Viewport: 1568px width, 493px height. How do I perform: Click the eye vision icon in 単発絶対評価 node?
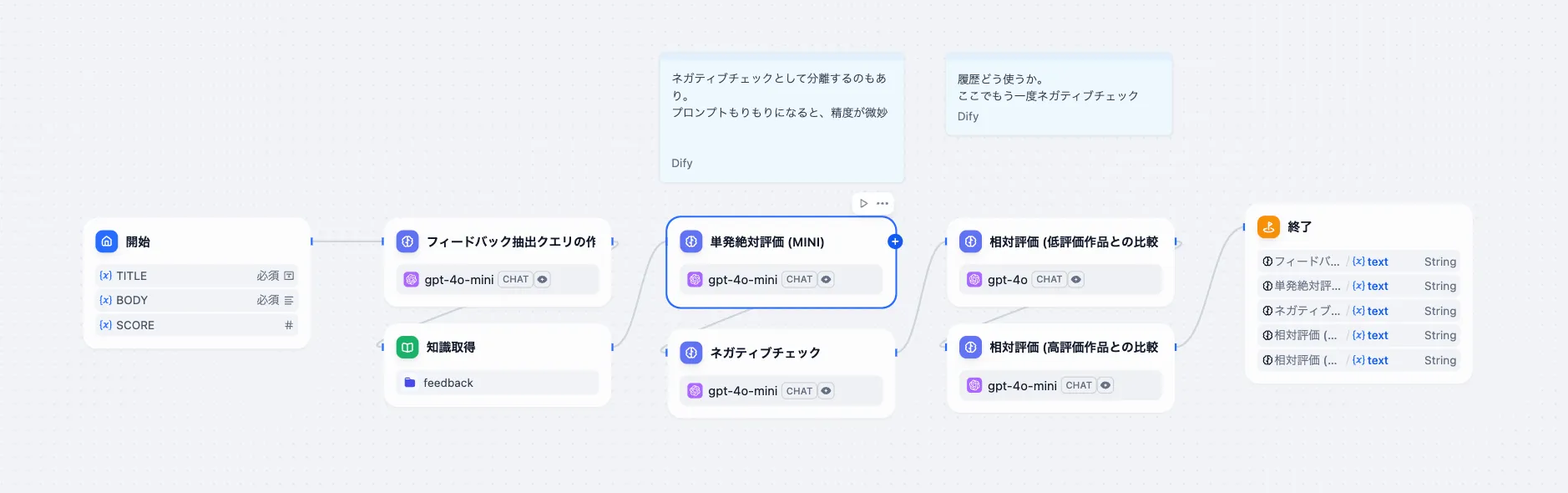pos(826,279)
